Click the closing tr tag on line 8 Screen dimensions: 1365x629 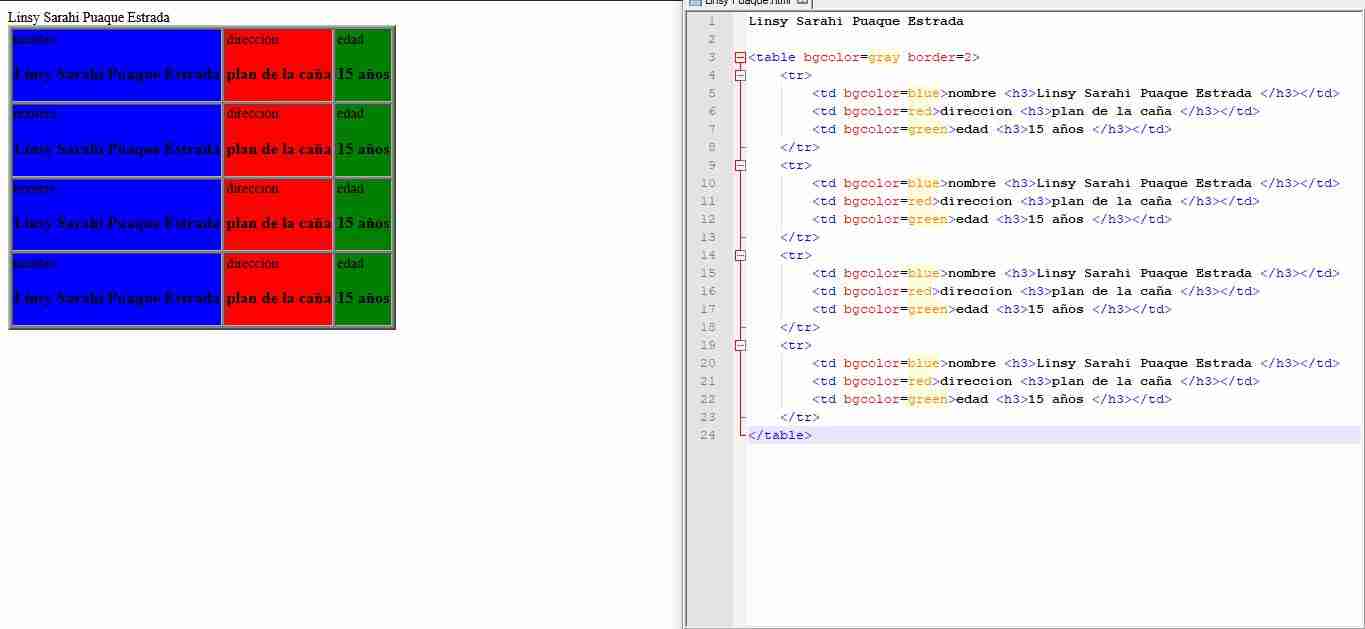coord(800,147)
